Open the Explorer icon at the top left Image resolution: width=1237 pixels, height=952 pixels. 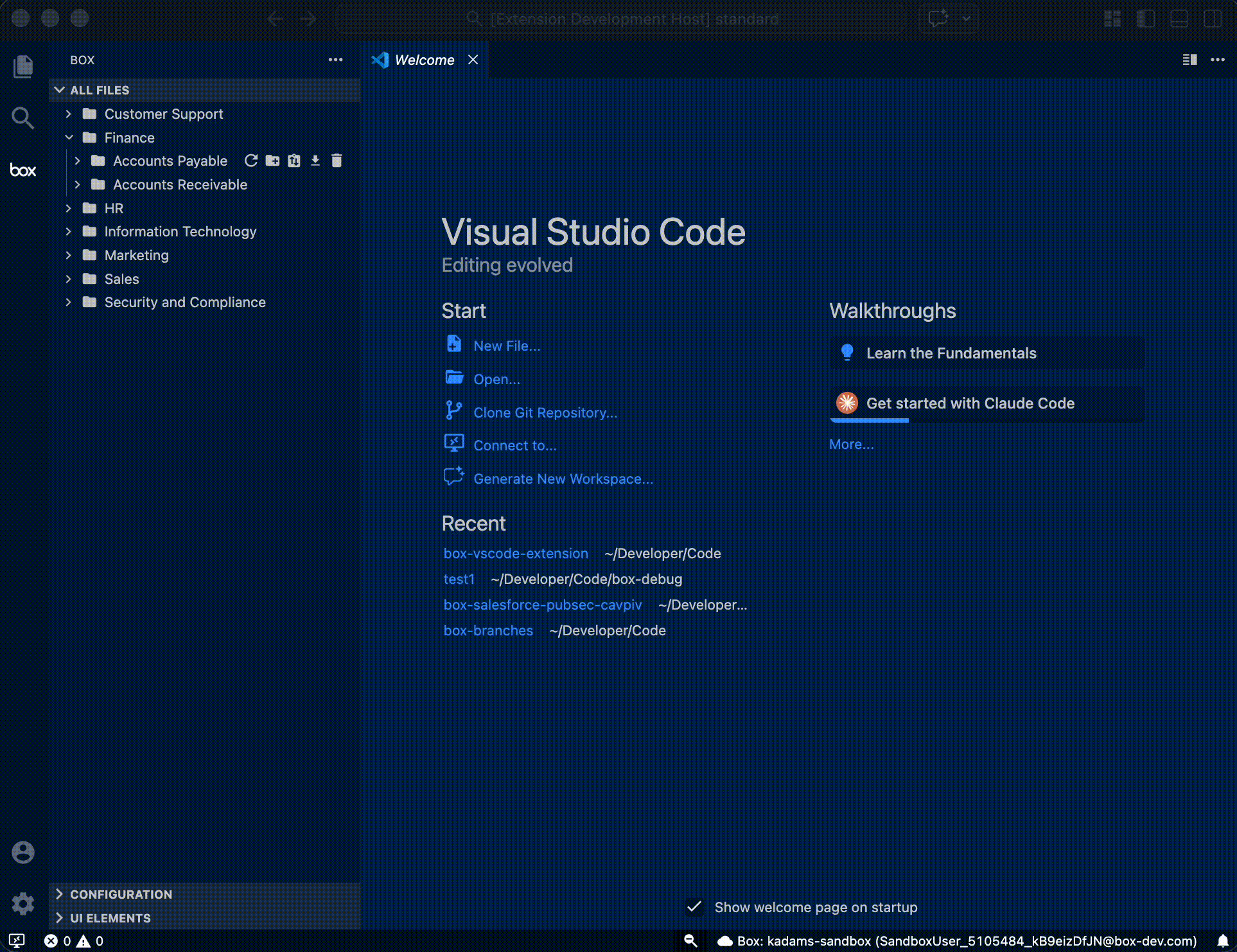tap(23, 66)
